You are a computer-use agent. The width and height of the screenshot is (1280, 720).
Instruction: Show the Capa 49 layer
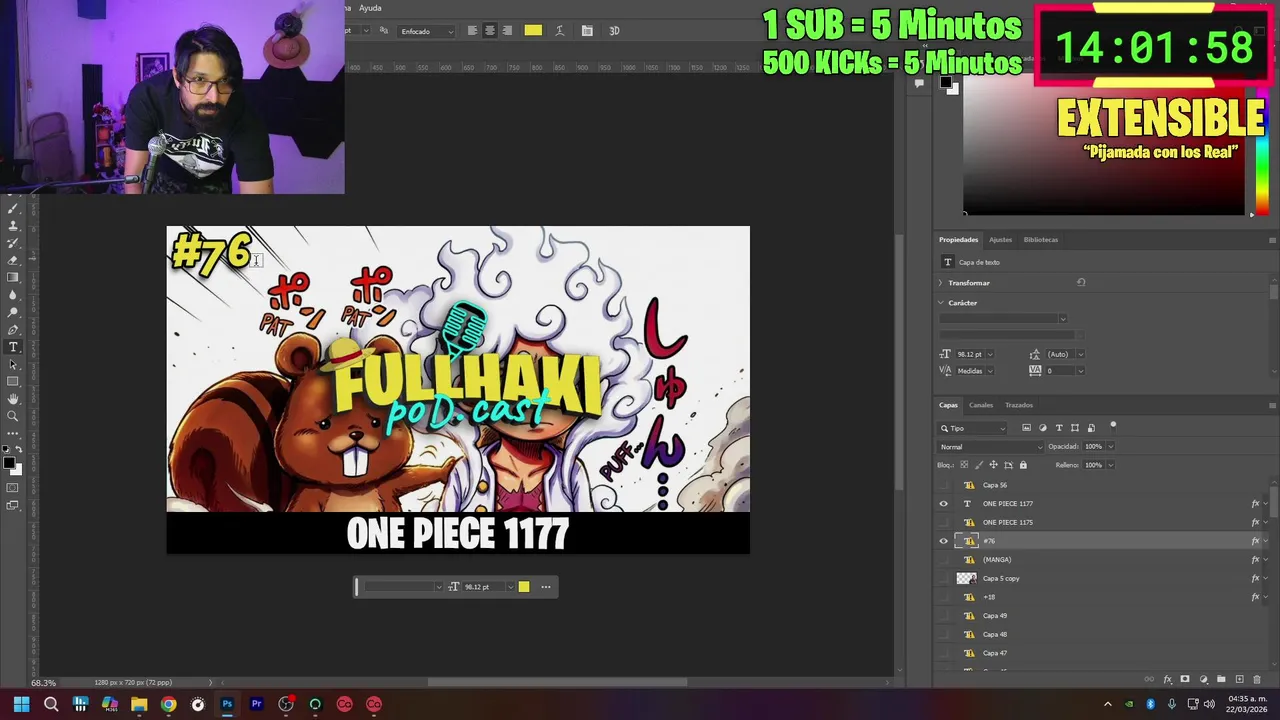[x=943, y=616]
